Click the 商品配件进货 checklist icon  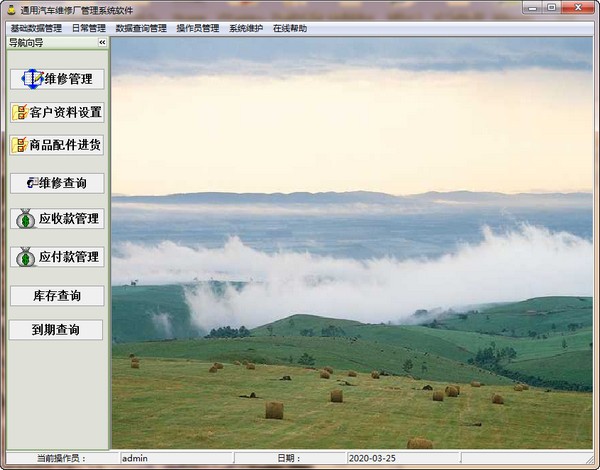pos(20,145)
